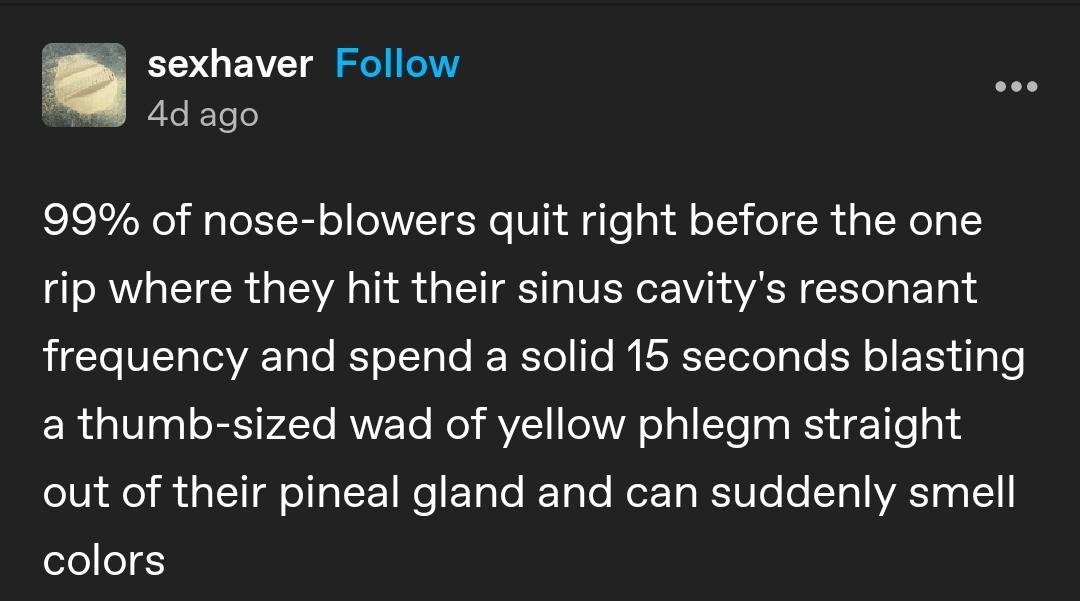The width and height of the screenshot is (1080, 601).
Task: Open the "4d ago" post timestamp
Action: click(203, 114)
